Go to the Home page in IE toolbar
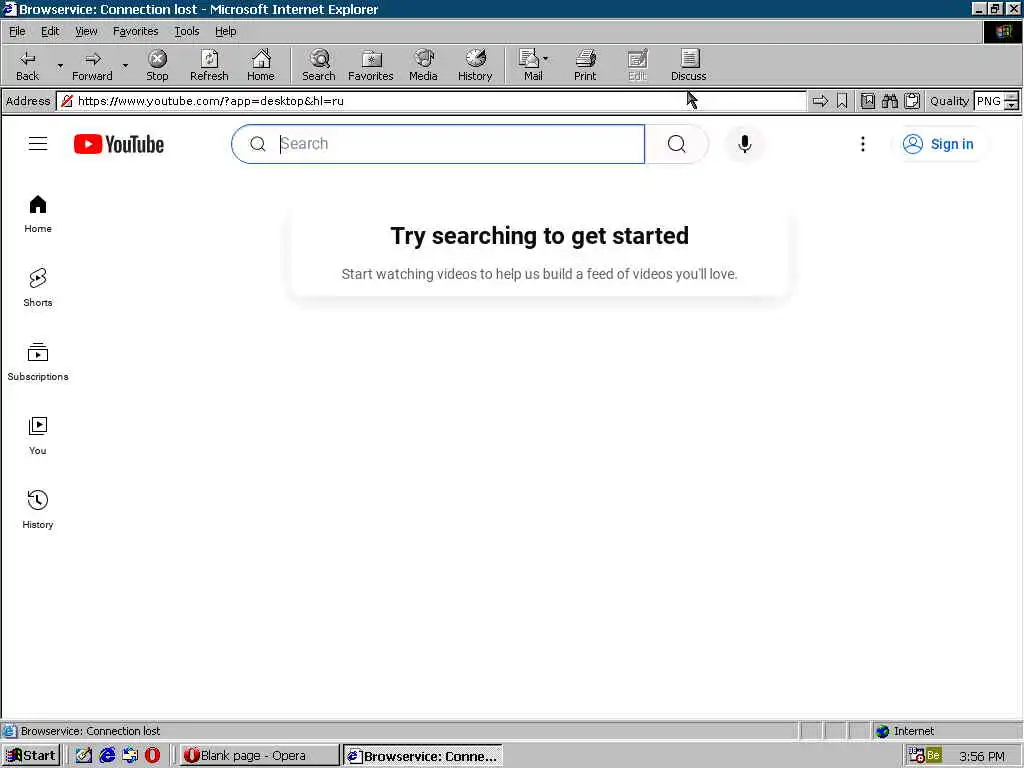Image resolution: width=1024 pixels, height=768 pixels. (261, 65)
